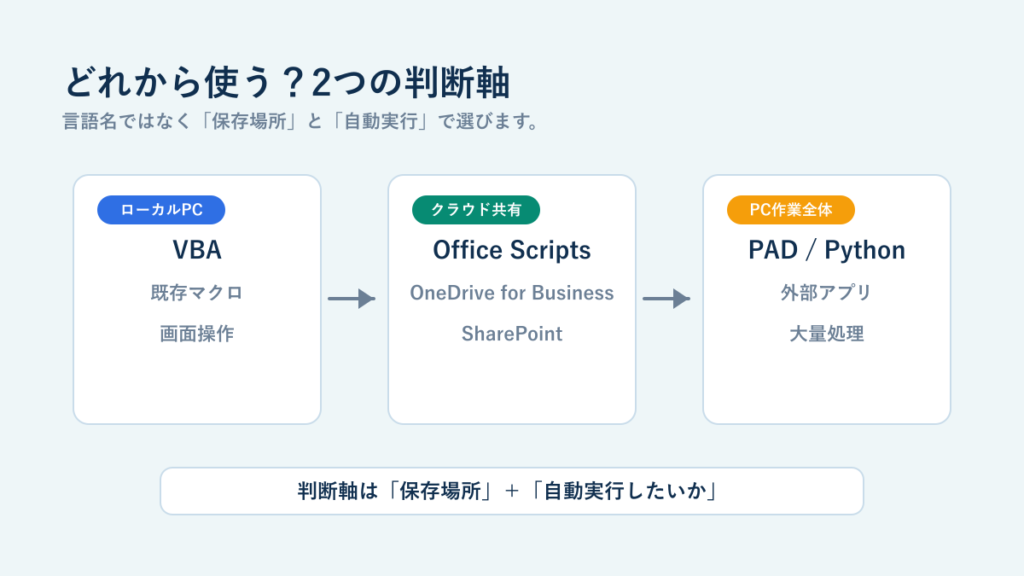
Task: Click the blue ローカルPC badge
Action: 161,210
